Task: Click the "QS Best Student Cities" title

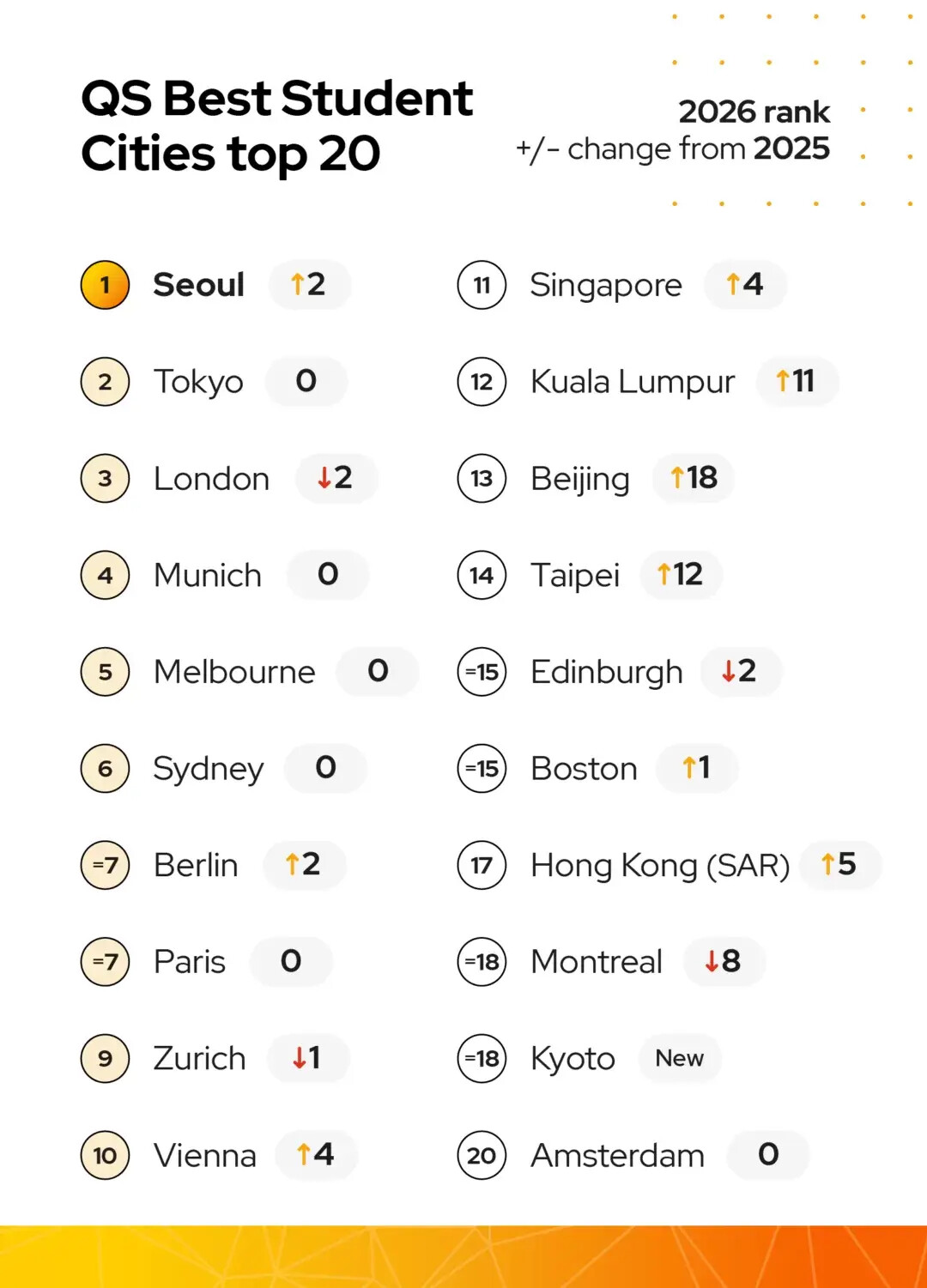Action: tap(276, 125)
